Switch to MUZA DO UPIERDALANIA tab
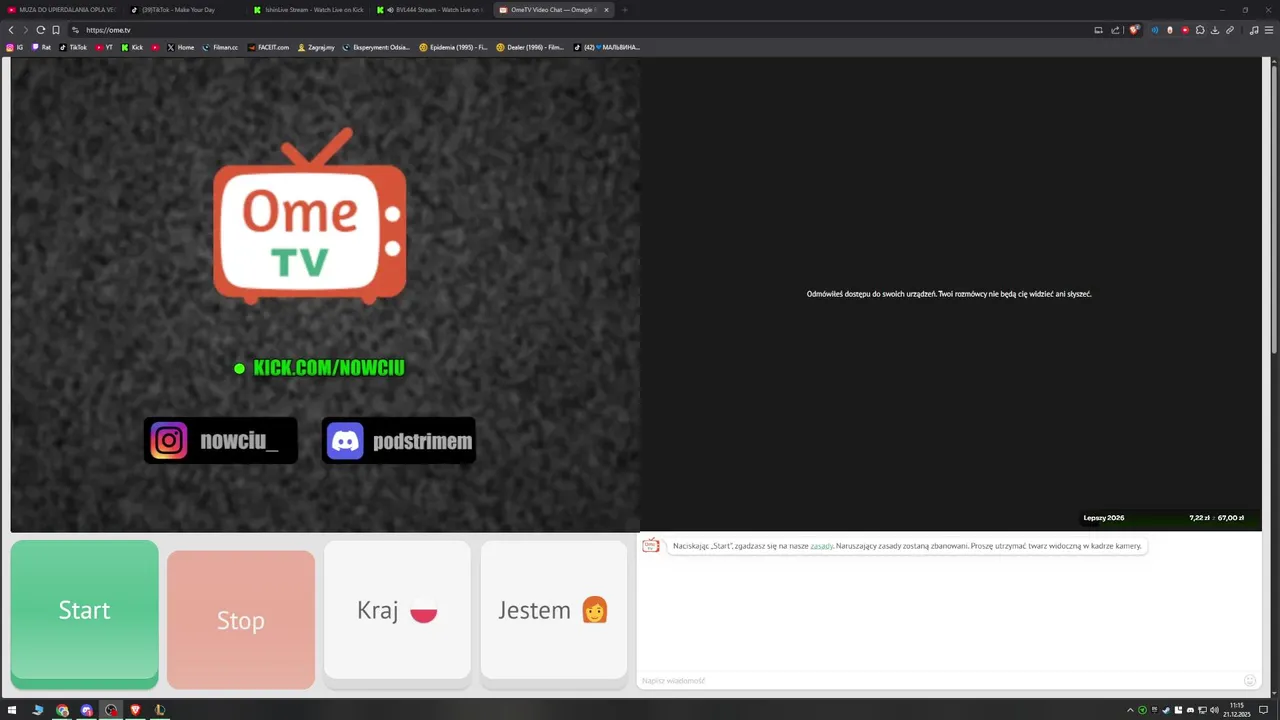The image size is (1280, 720). [x=62, y=10]
